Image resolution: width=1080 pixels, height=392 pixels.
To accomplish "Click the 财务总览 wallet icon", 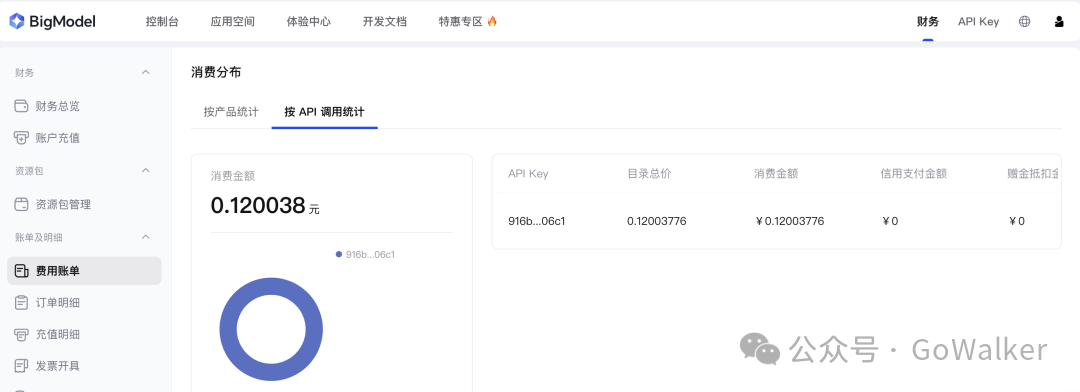I will pyautogui.click(x=21, y=106).
